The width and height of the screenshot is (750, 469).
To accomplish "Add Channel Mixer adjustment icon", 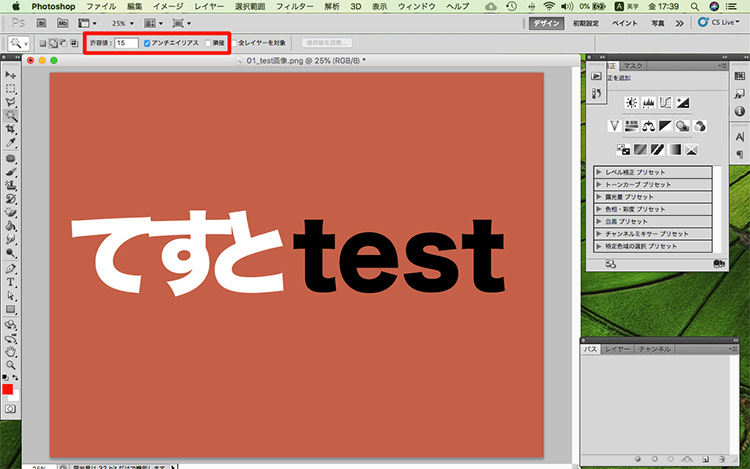I will (700, 126).
